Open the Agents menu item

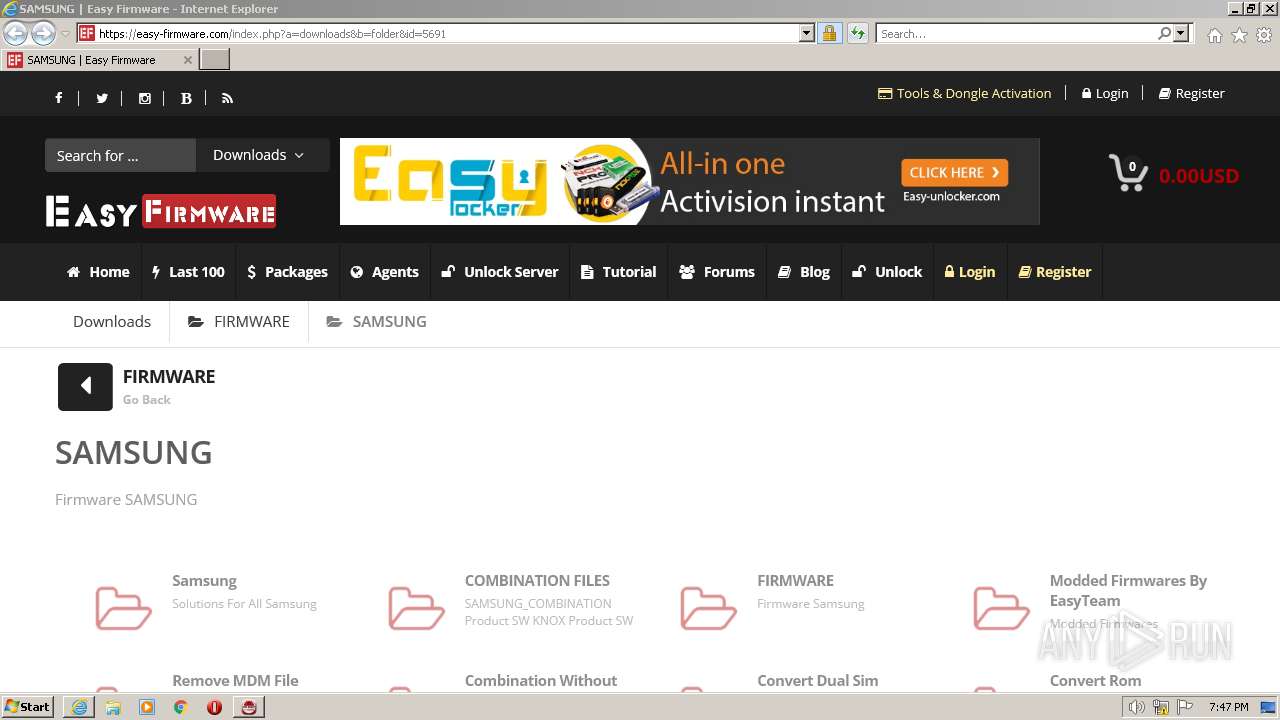385,272
